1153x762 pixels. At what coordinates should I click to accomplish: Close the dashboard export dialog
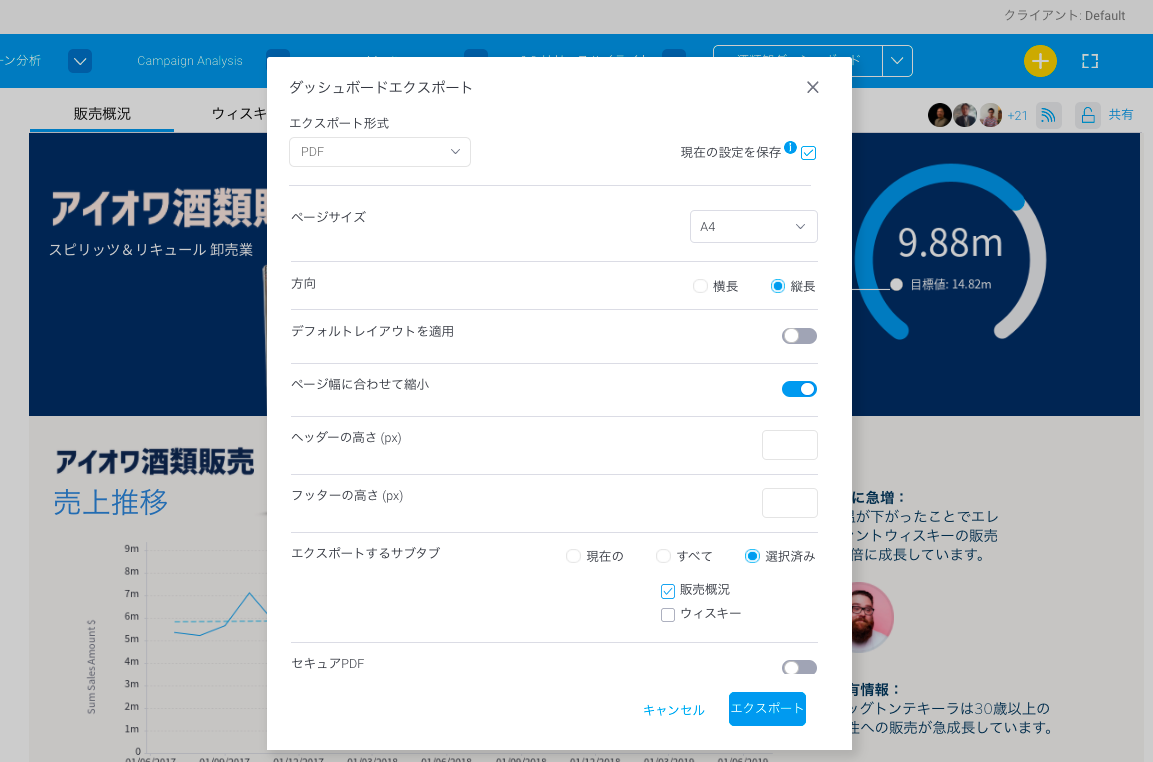pos(812,87)
